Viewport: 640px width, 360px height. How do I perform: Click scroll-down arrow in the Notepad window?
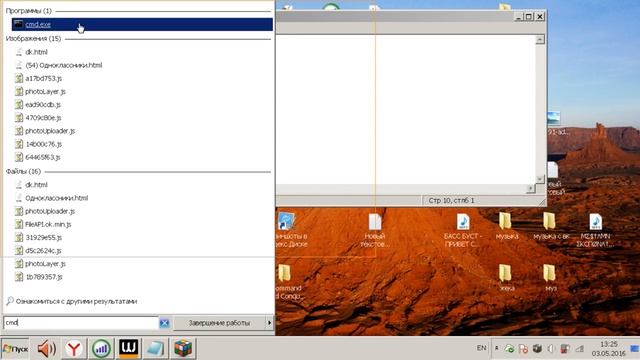tap(540, 179)
